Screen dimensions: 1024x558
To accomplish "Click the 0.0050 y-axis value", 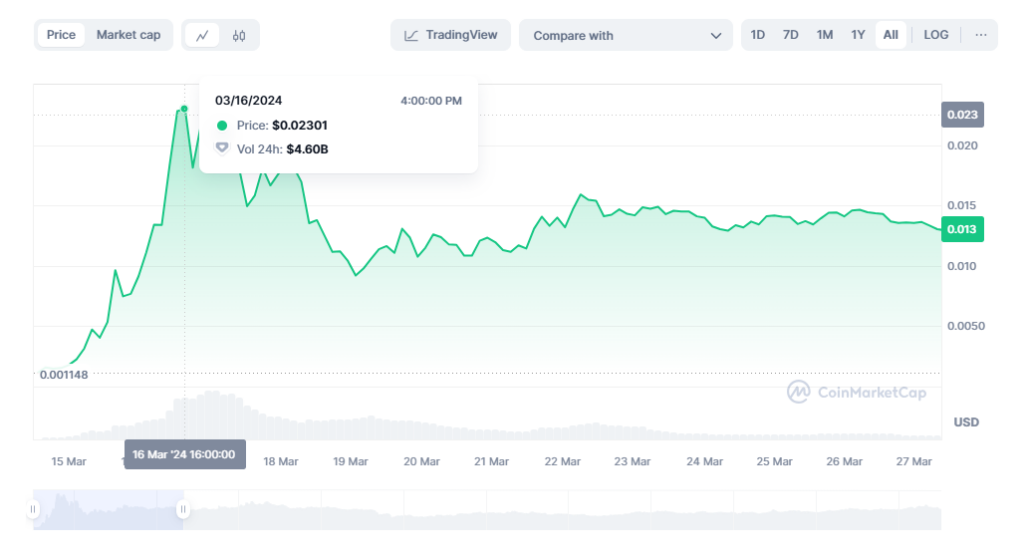I will [966, 326].
